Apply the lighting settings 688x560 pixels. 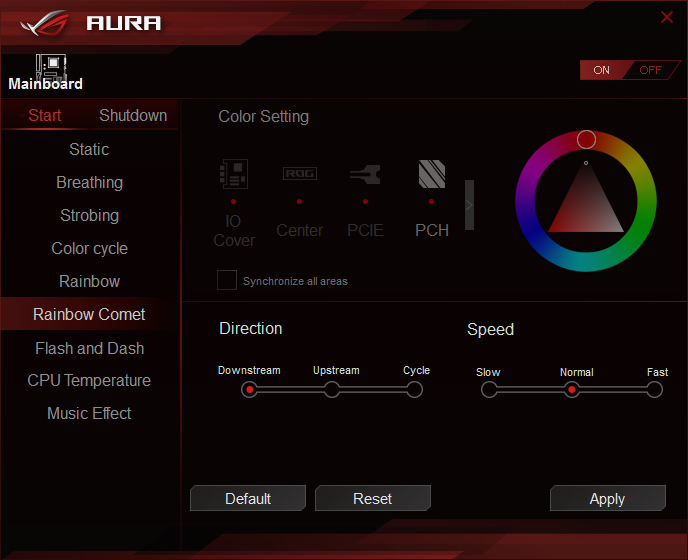tap(608, 498)
